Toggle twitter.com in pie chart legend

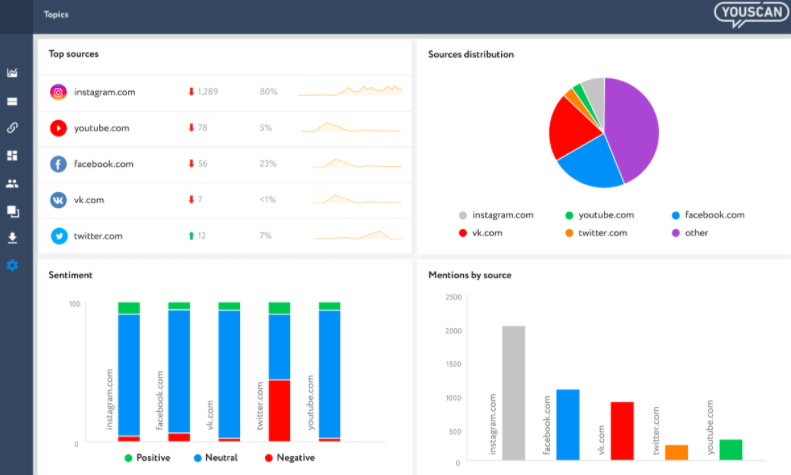596,233
